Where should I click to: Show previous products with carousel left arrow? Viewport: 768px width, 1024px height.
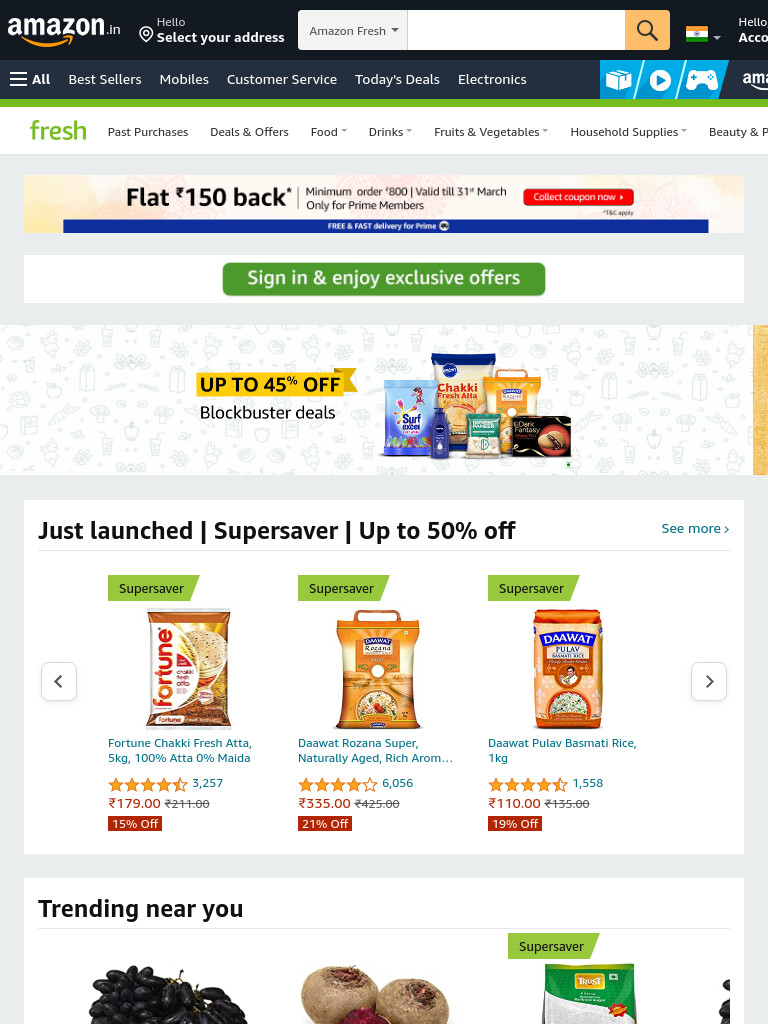point(59,681)
